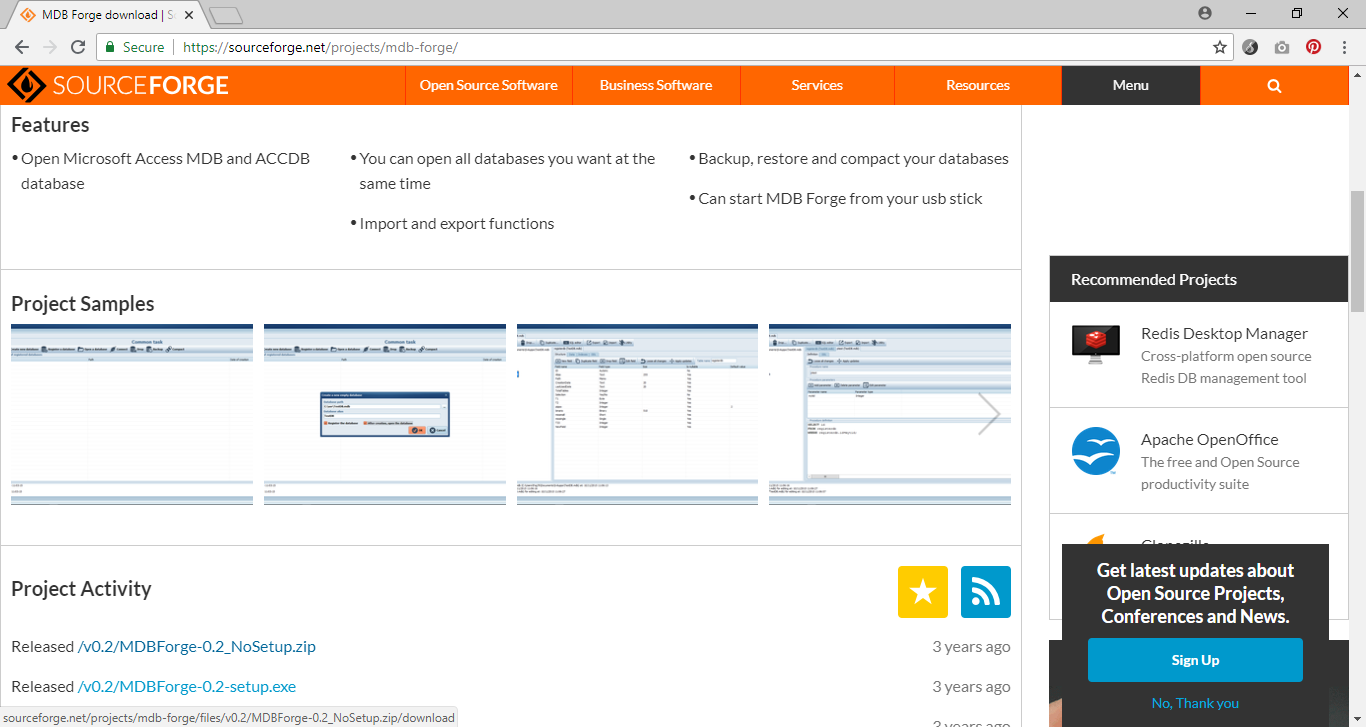Open the Open Source Software menu
The image size is (1366, 727).
click(488, 86)
